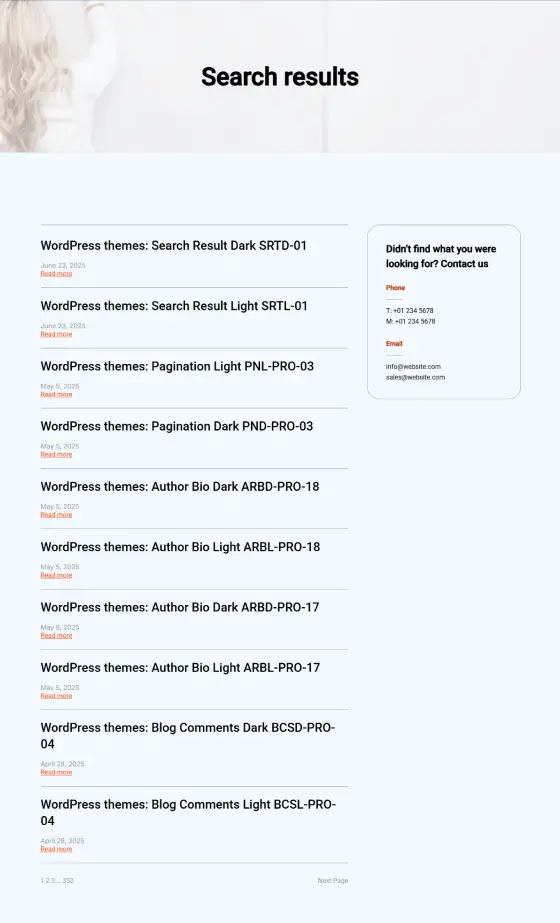Click the May 5, 2025 date under ARBL-PRO-18
The image size is (560, 923).
click(60, 567)
